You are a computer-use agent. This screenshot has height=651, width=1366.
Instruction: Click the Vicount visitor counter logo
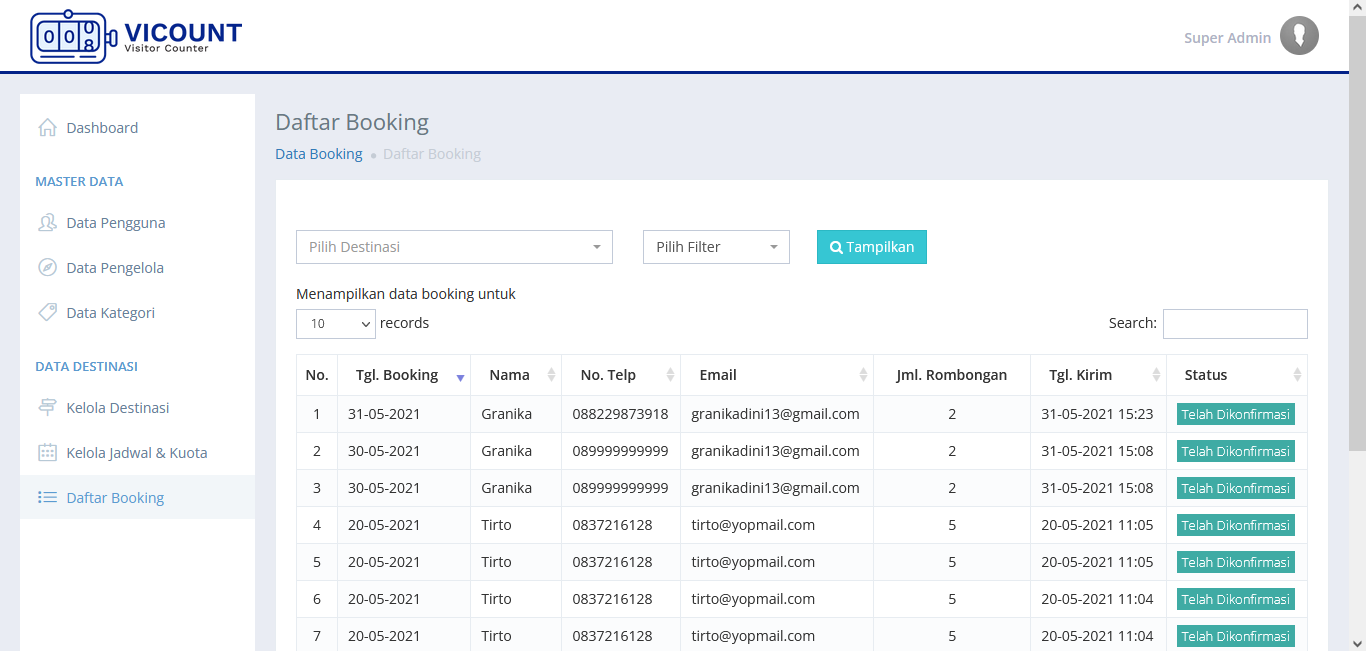(x=136, y=37)
